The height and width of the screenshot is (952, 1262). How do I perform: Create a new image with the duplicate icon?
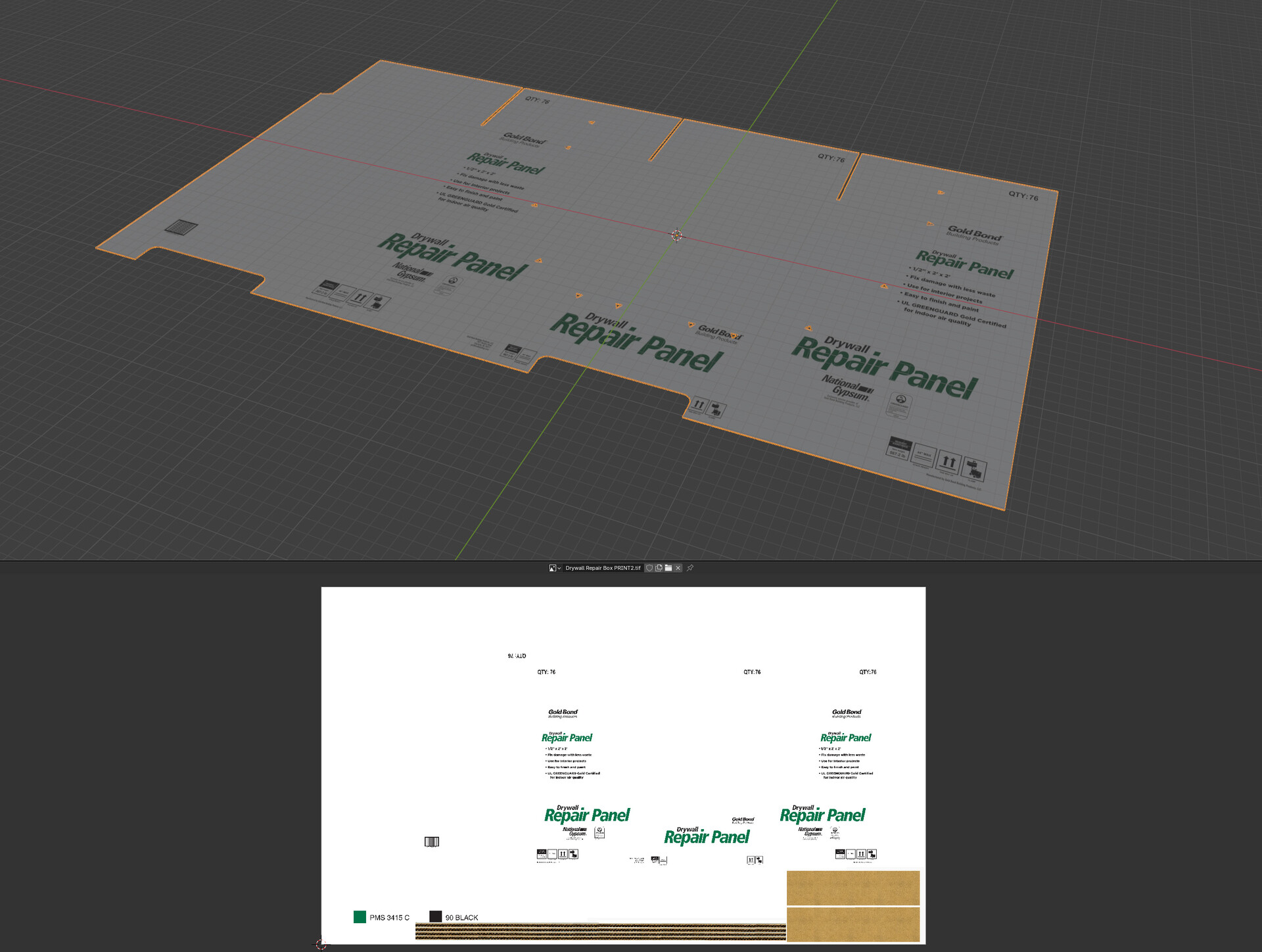pyautogui.click(x=659, y=568)
